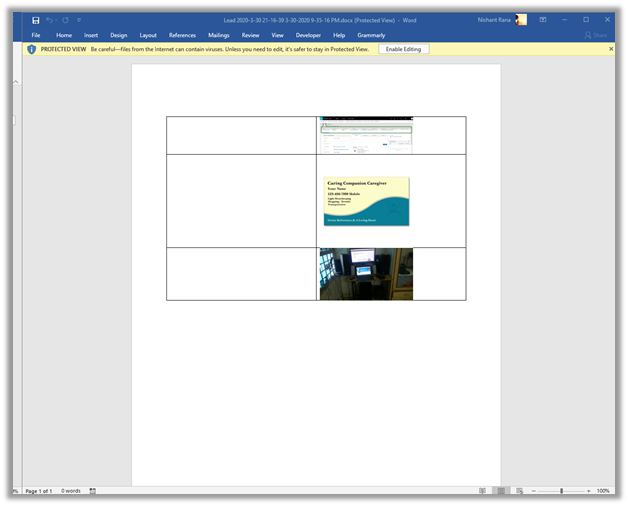Select the Developer tab
This screenshot has width=628, height=506.
click(x=309, y=35)
